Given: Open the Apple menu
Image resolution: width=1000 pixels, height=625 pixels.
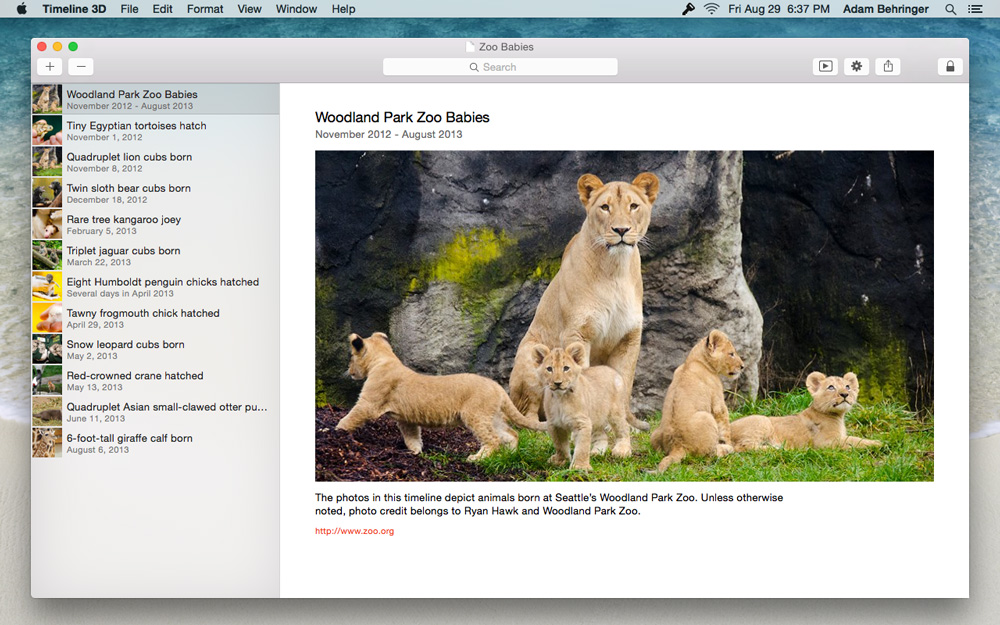Looking at the screenshot, I should coord(21,9).
